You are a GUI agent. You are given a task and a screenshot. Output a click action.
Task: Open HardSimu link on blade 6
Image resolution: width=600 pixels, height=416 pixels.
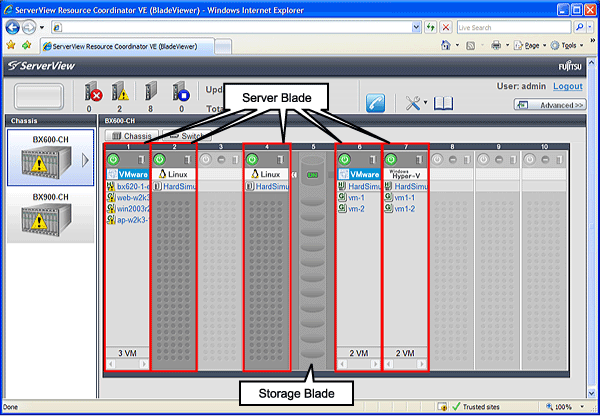[364, 186]
